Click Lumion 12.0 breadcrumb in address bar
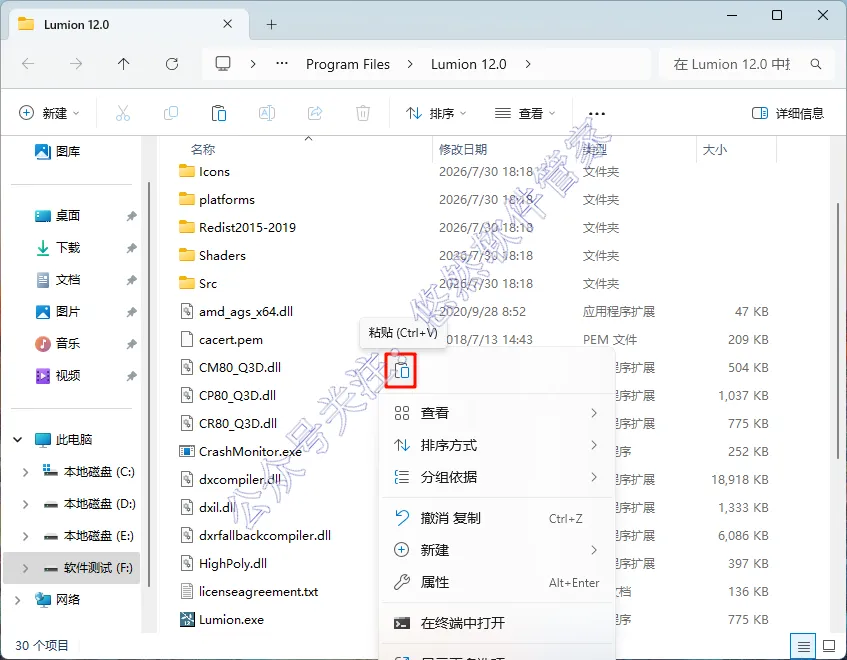 [468, 64]
